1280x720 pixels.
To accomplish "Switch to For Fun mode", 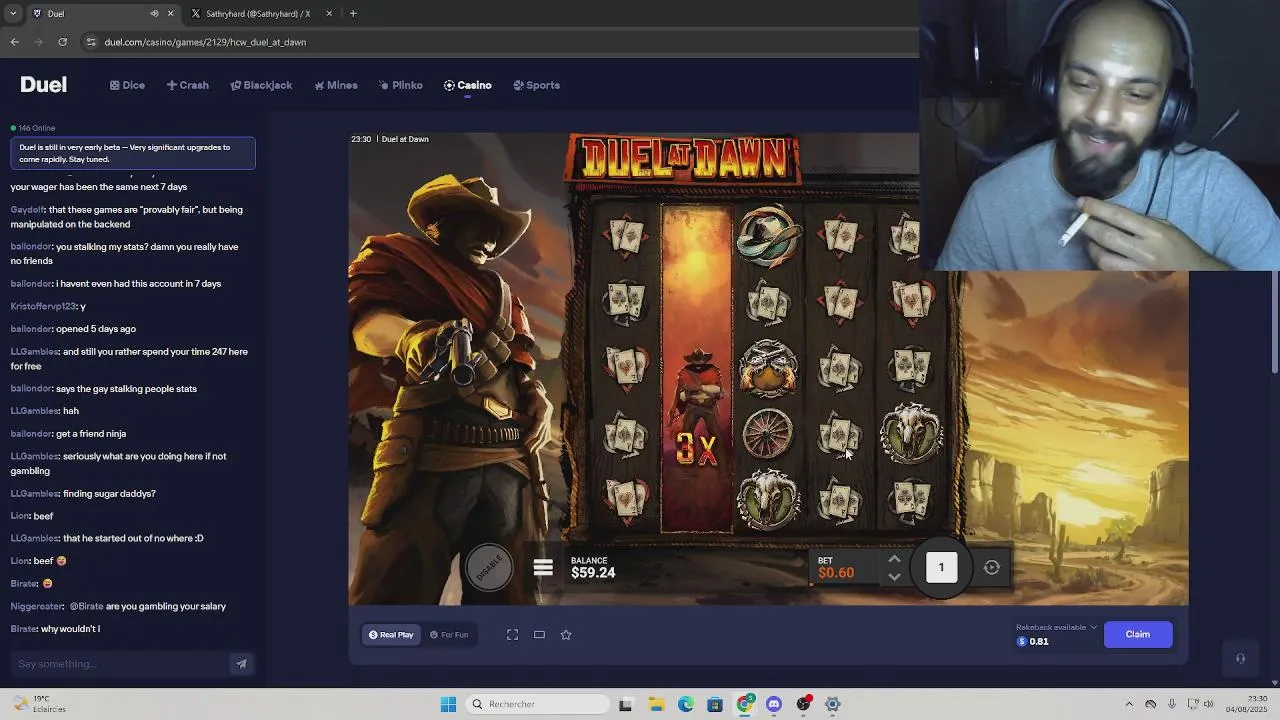I will (x=449, y=634).
